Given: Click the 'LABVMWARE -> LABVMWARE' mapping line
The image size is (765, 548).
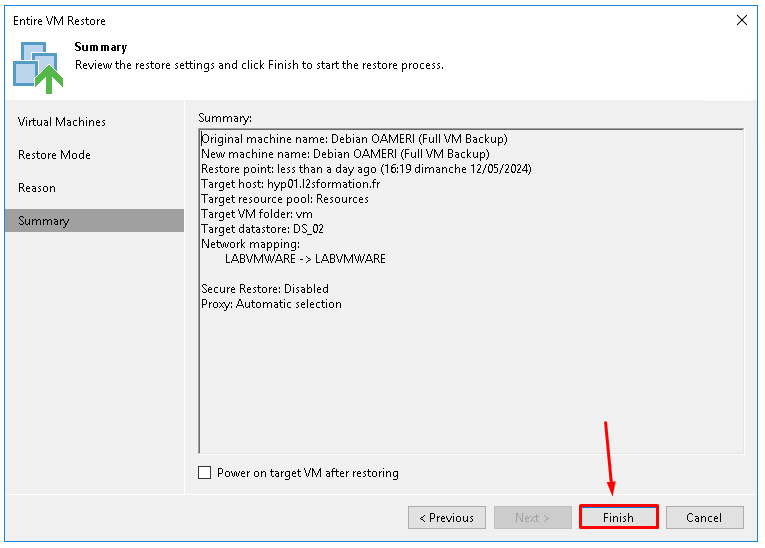Looking at the screenshot, I should (x=305, y=259).
